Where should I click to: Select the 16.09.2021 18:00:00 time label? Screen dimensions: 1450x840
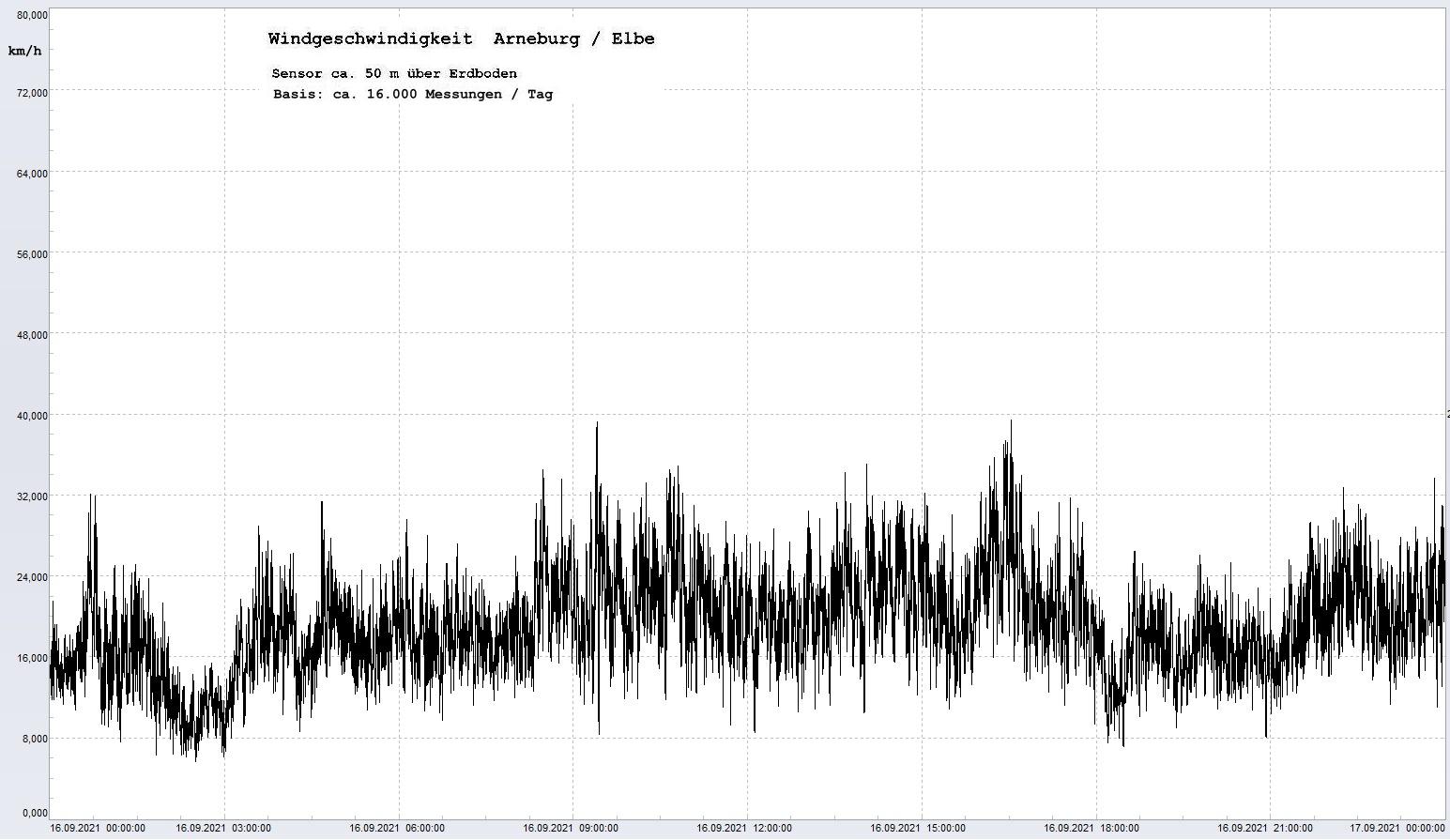pyautogui.click(x=1091, y=828)
